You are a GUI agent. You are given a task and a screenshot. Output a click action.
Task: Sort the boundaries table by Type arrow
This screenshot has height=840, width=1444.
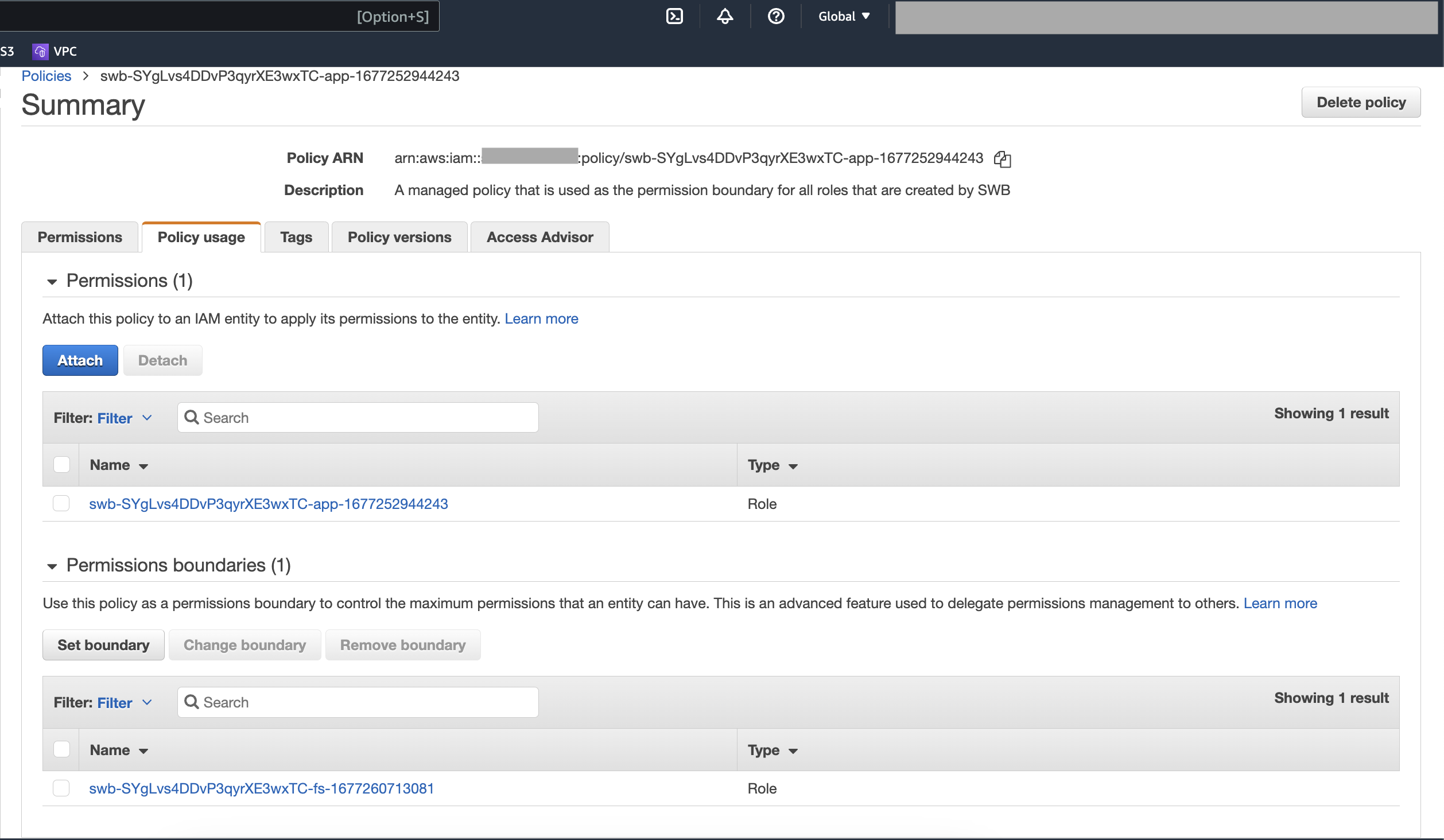(x=794, y=750)
